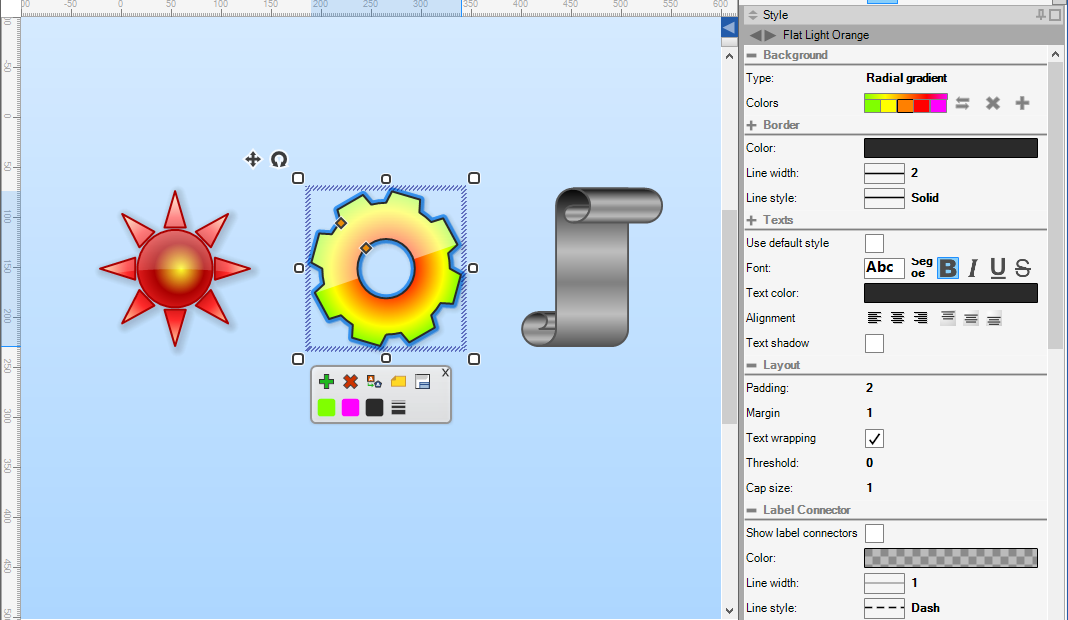The width and height of the screenshot is (1068, 620).
Task: Uncheck Text wrapping checkbox
Action: click(x=874, y=438)
